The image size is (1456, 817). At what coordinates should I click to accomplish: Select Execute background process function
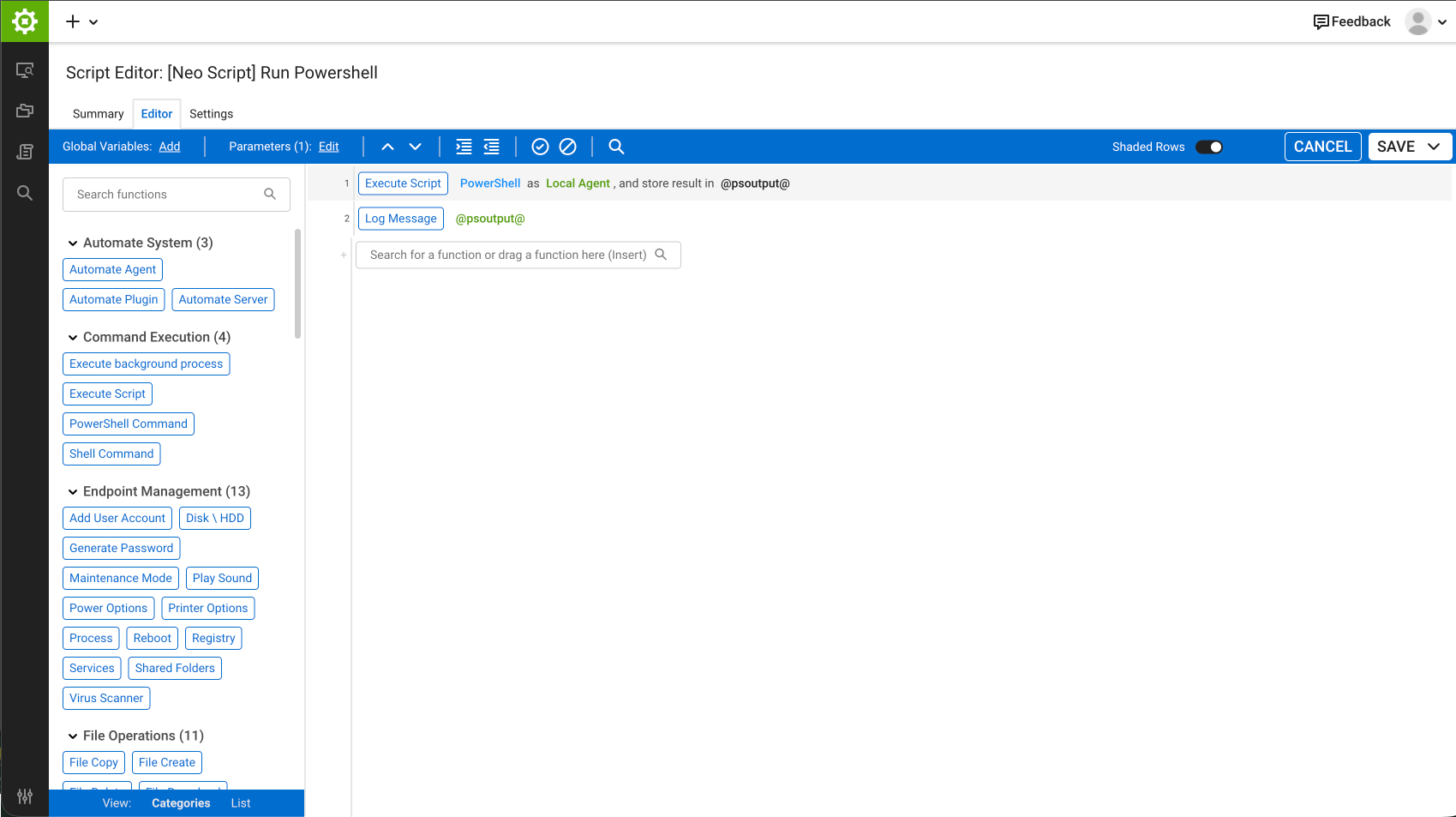point(146,364)
